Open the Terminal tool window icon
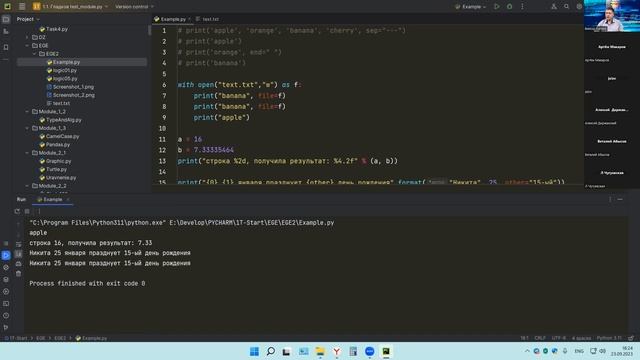The image size is (640, 360). coord(6,304)
